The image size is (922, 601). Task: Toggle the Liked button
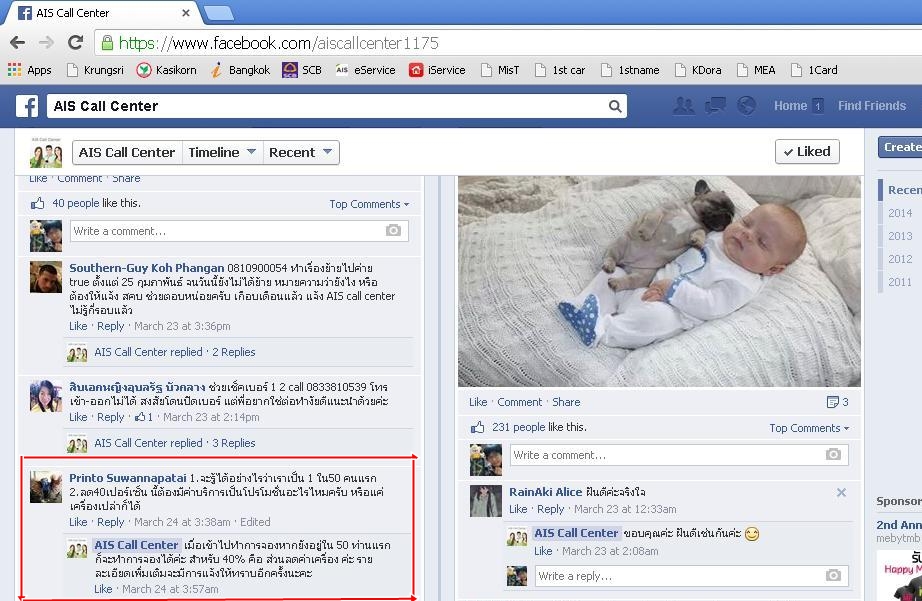click(x=807, y=152)
